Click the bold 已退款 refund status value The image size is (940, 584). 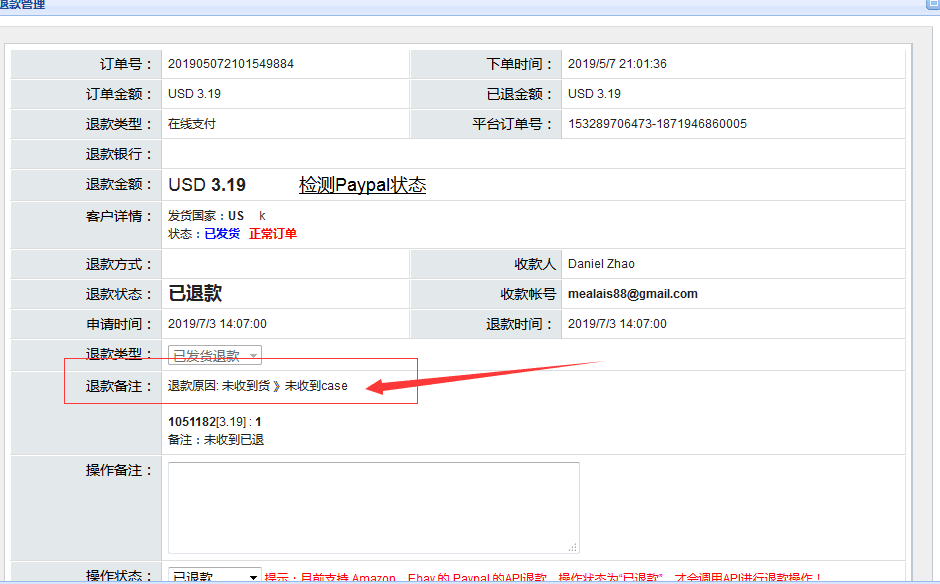point(195,293)
